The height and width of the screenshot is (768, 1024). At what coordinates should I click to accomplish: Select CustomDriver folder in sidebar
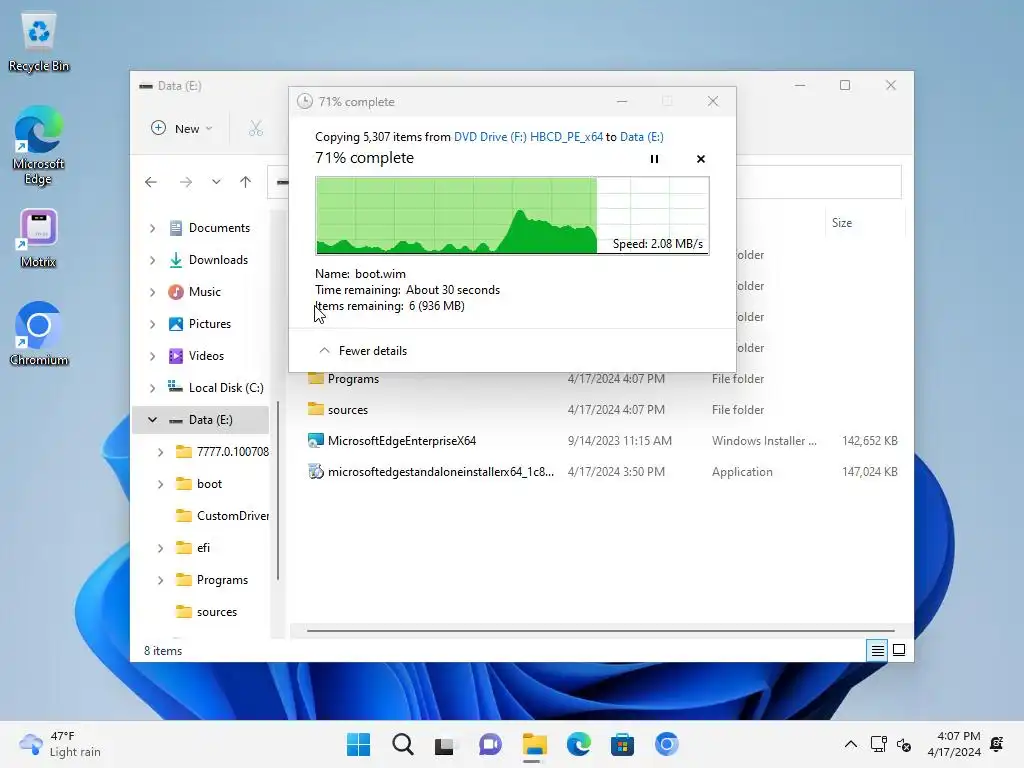pyautogui.click(x=223, y=516)
